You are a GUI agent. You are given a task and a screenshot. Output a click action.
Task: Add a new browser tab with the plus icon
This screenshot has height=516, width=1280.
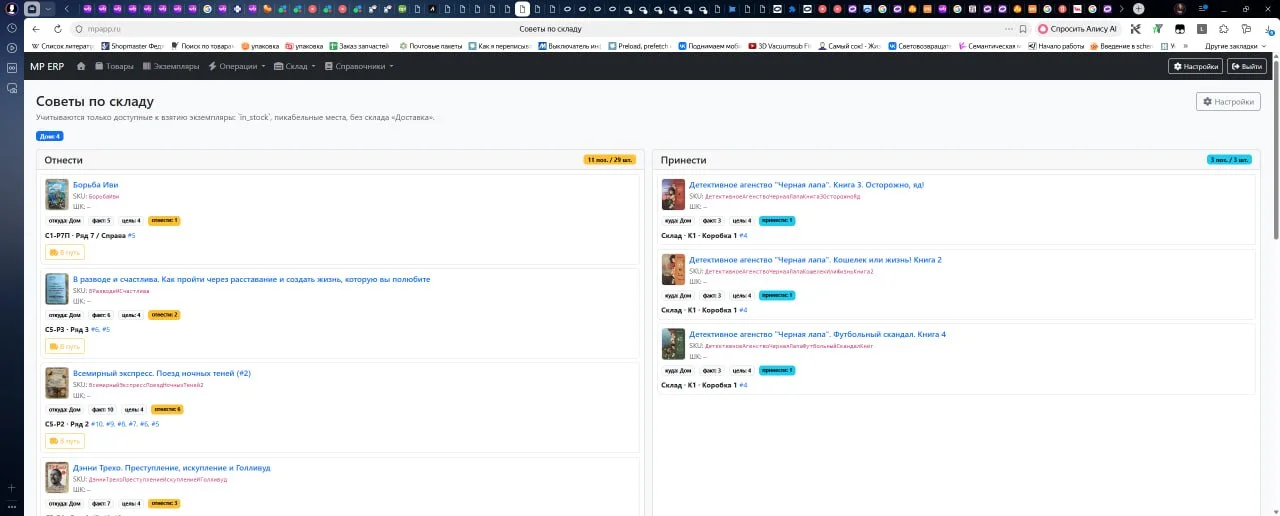tap(1138, 9)
